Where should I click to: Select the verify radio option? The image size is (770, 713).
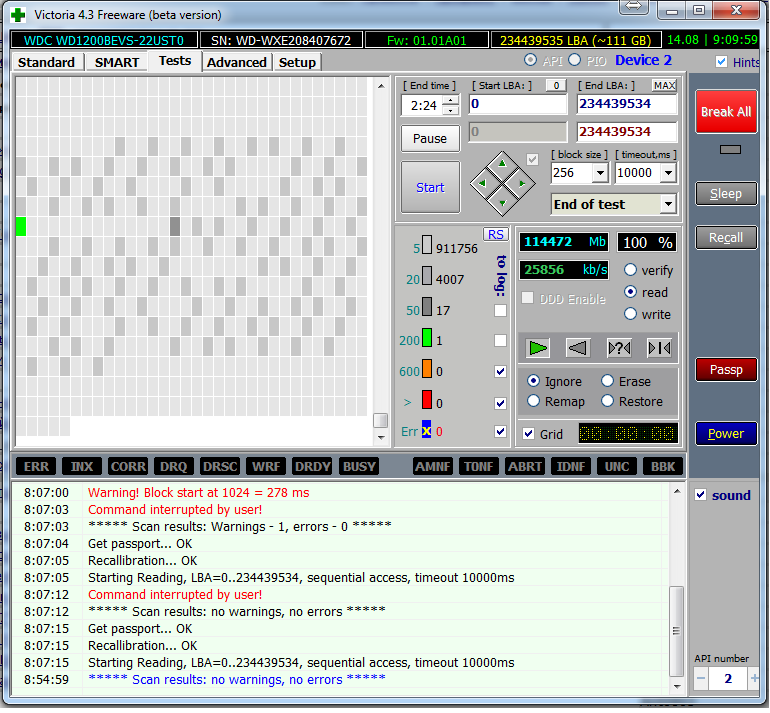631,270
